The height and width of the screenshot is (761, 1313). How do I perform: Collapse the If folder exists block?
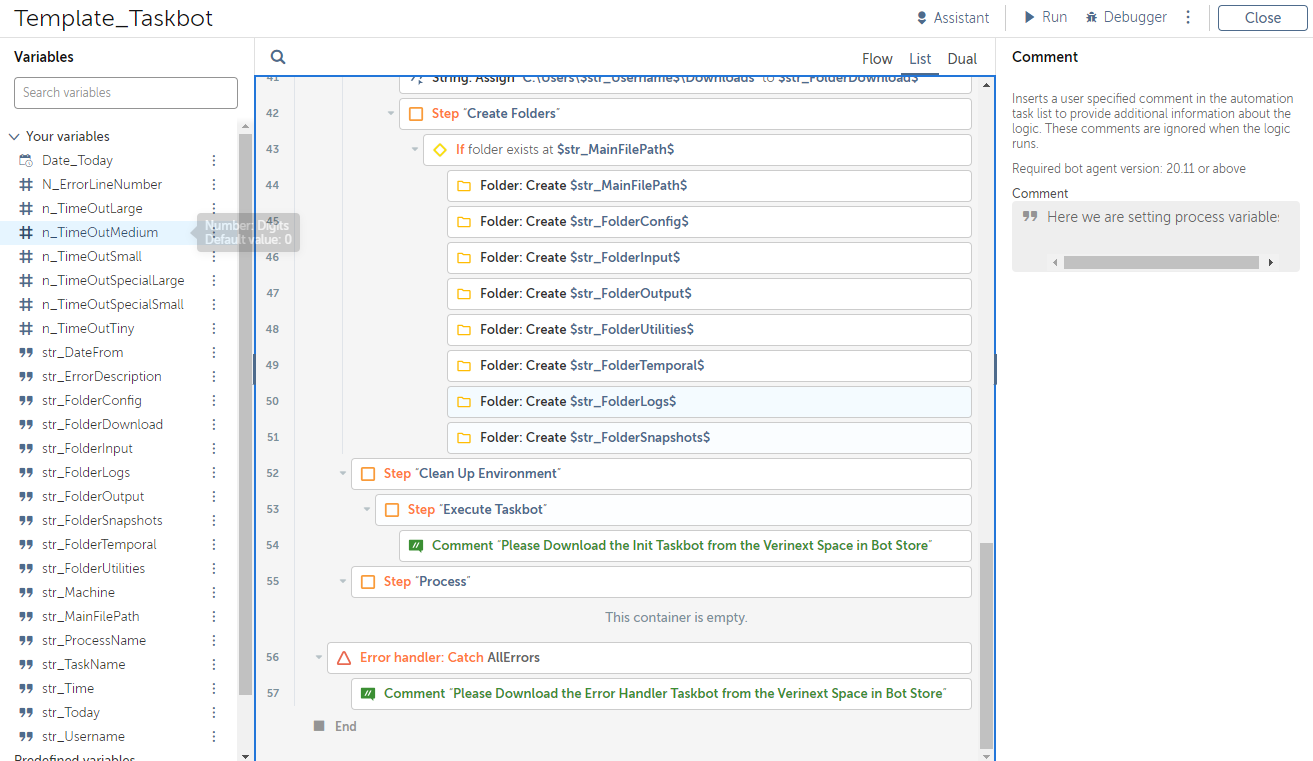(415, 150)
